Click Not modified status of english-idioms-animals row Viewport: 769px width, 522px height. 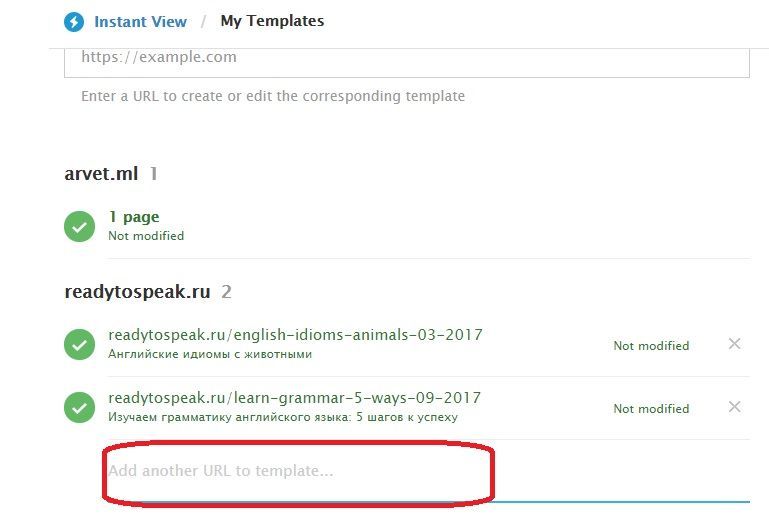point(651,346)
